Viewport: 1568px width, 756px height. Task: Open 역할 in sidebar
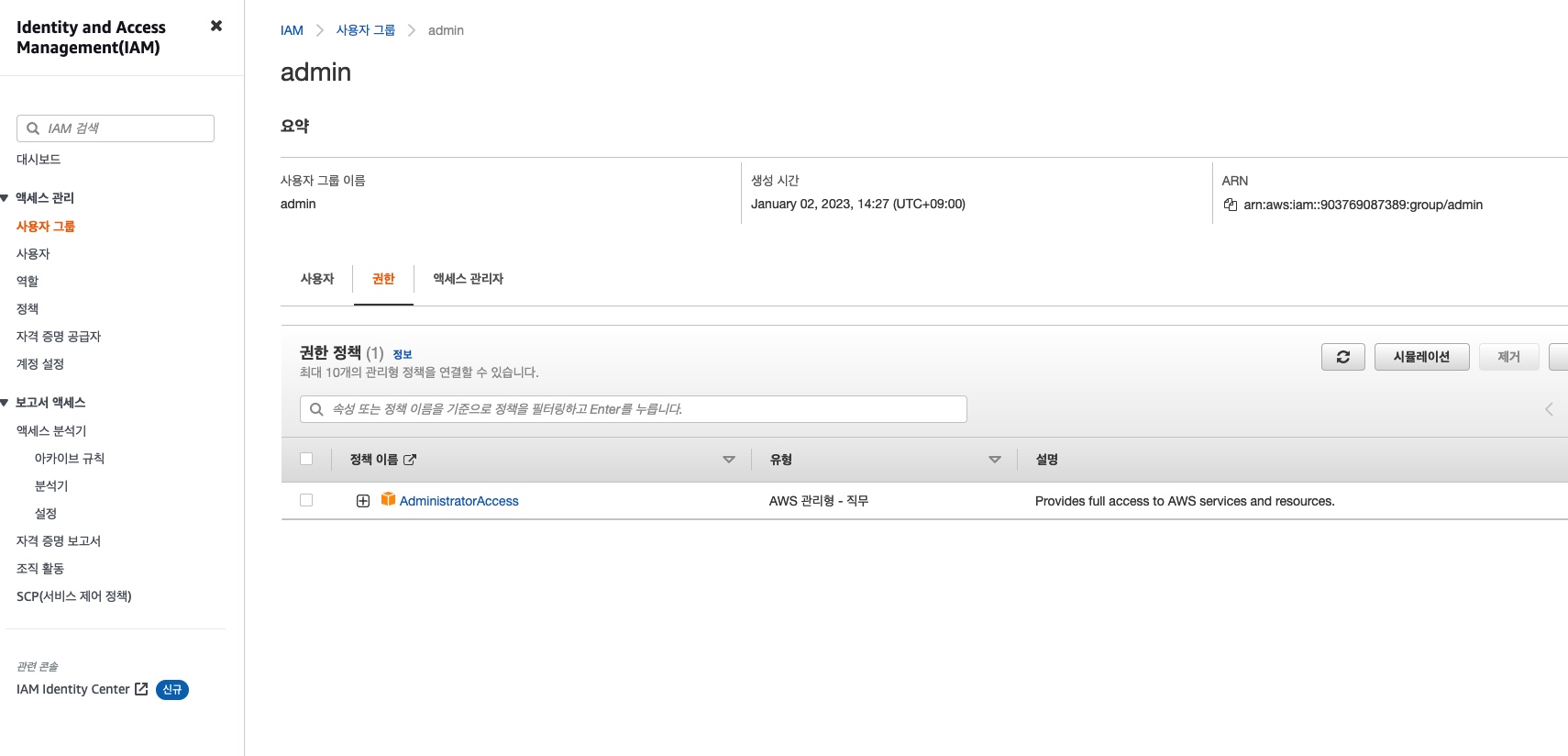(28, 282)
